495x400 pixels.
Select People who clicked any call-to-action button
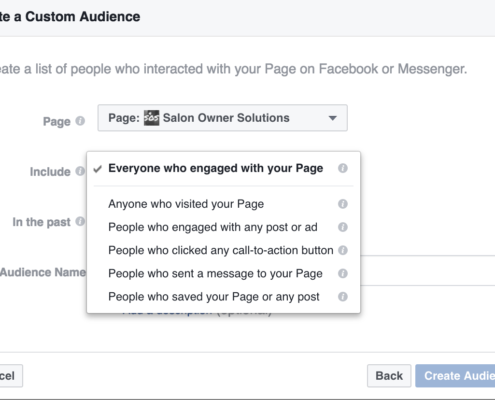[223, 250]
